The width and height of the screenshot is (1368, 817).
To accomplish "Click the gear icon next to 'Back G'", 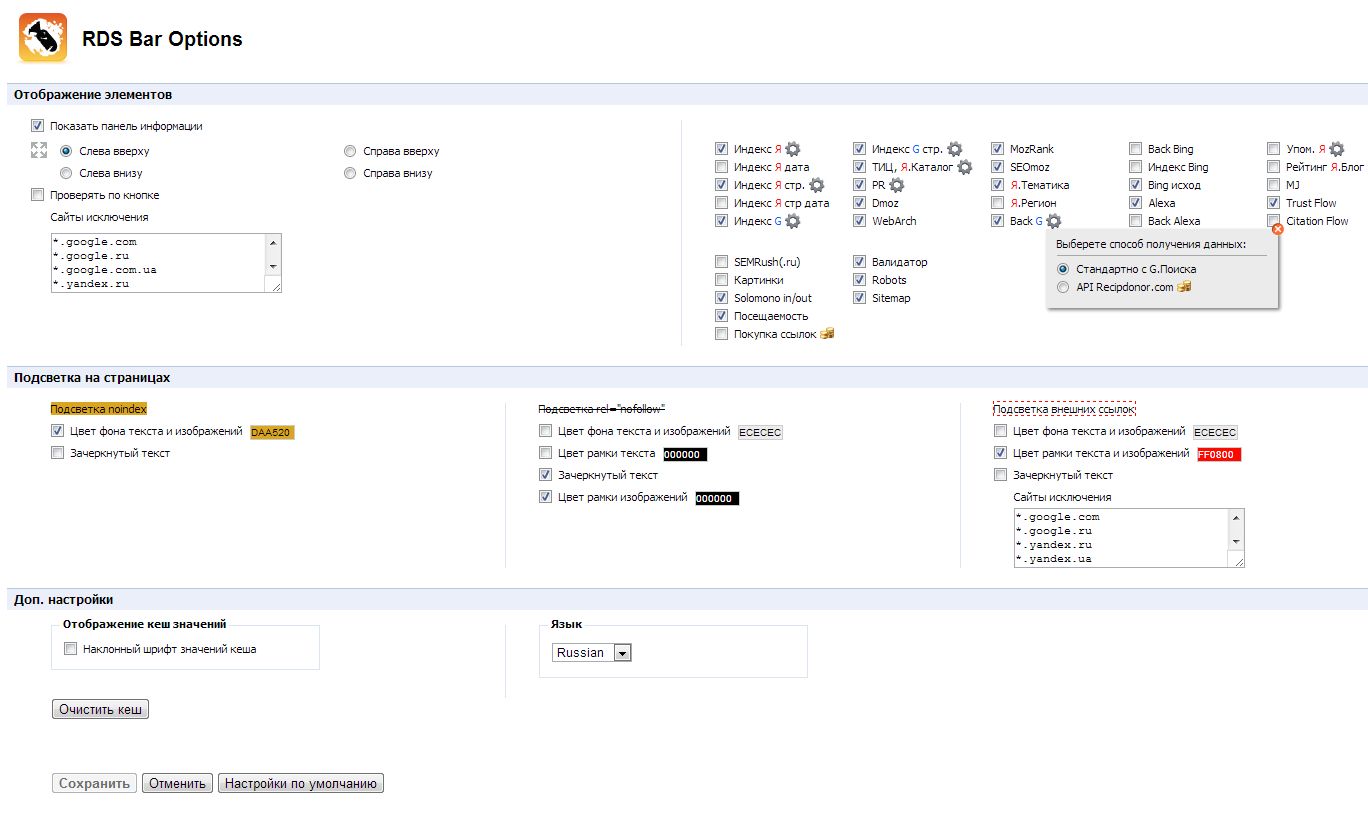I will 1054,221.
